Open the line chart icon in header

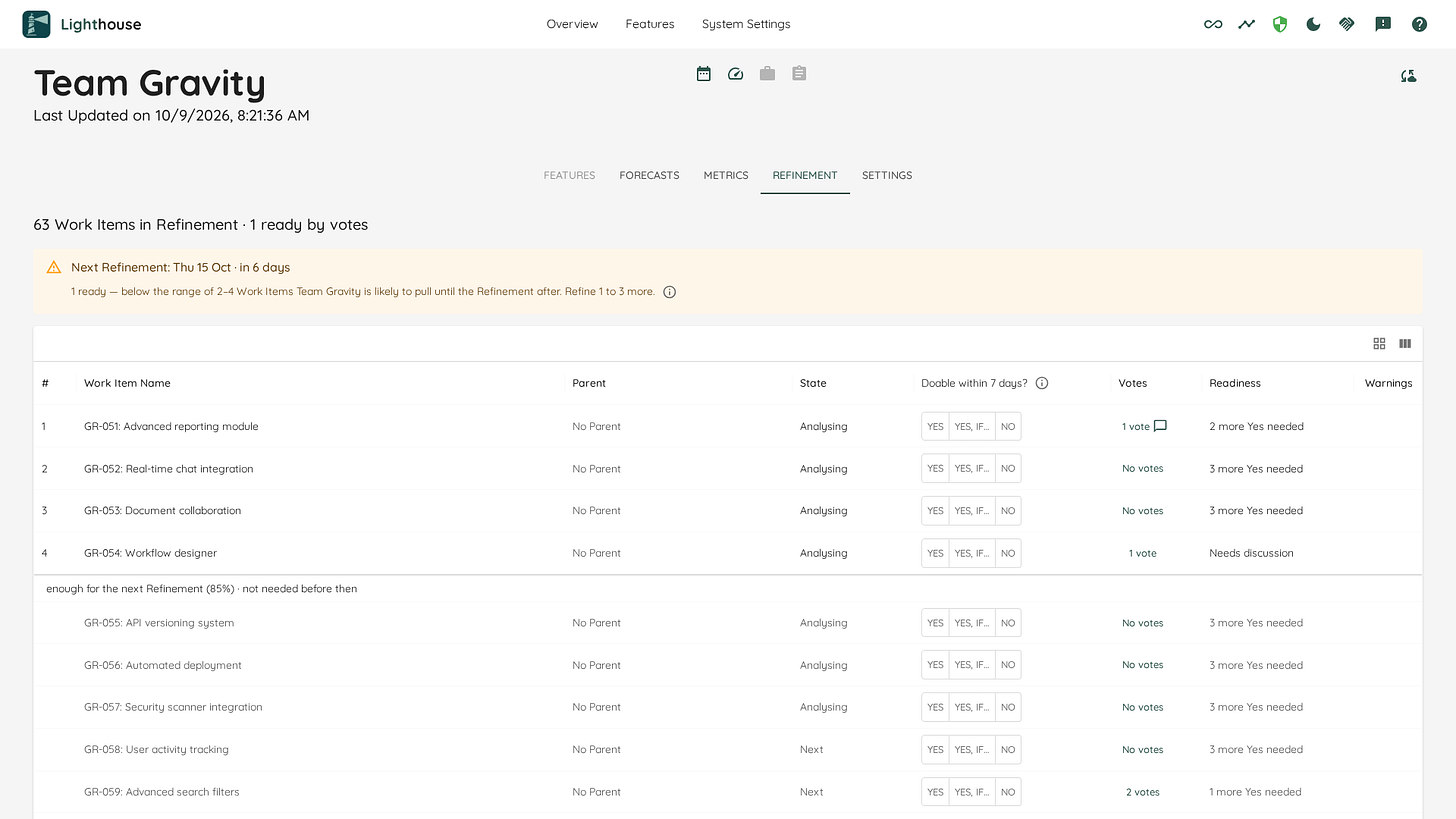click(1246, 24)
